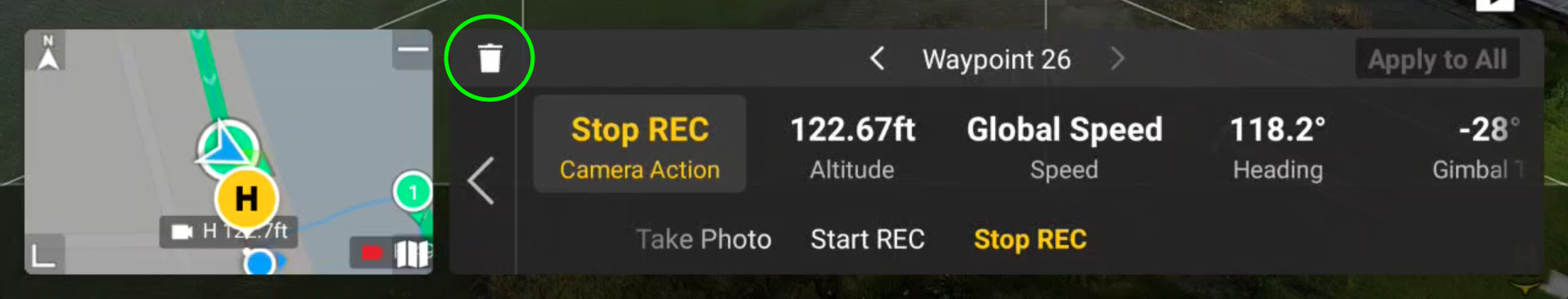The height and width of the screenshot is (299, 1568).
Task: Select the green waypoint 1 marker
Action: tap(413, 192)
